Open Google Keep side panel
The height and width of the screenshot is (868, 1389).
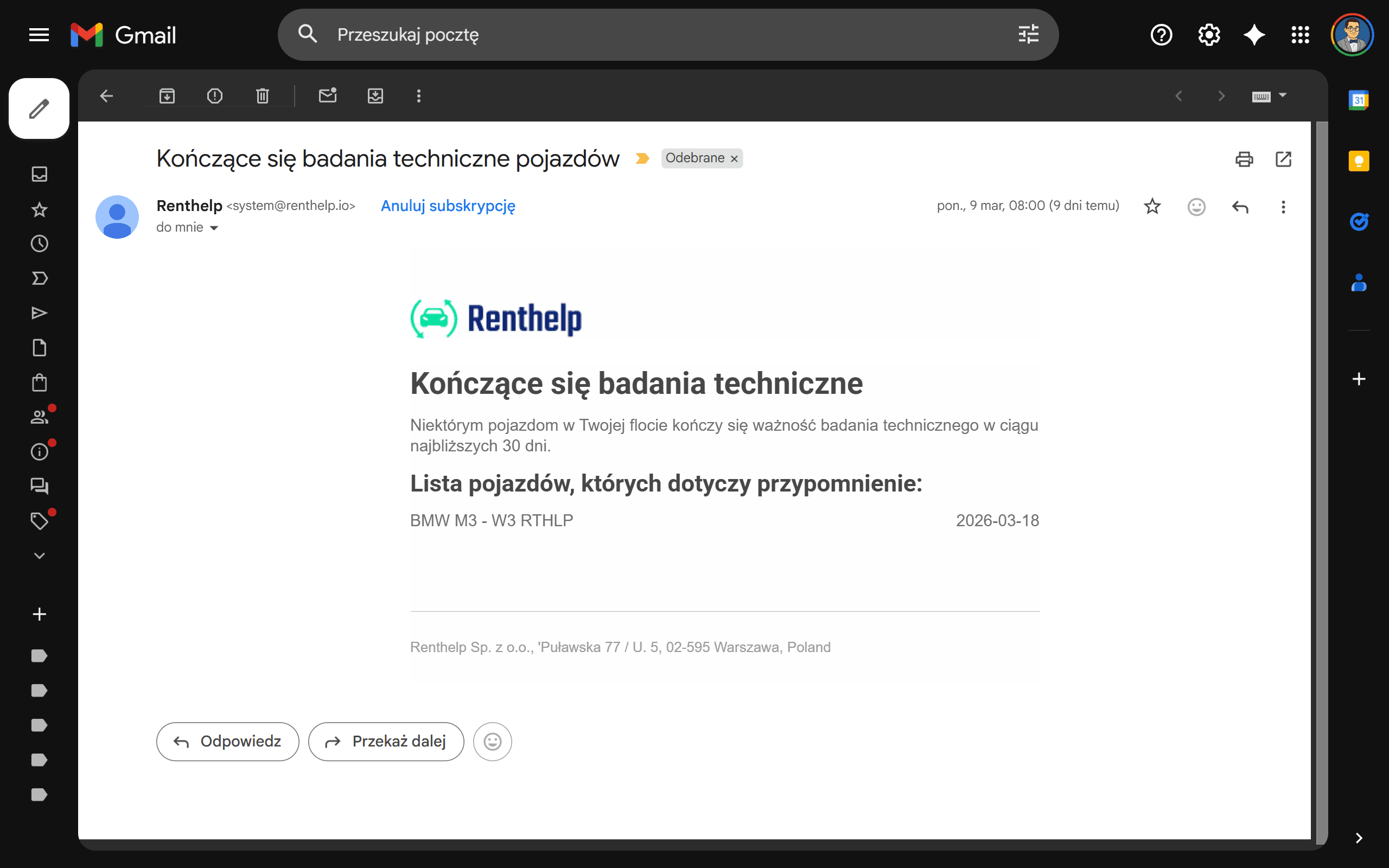coord(1359,161)
